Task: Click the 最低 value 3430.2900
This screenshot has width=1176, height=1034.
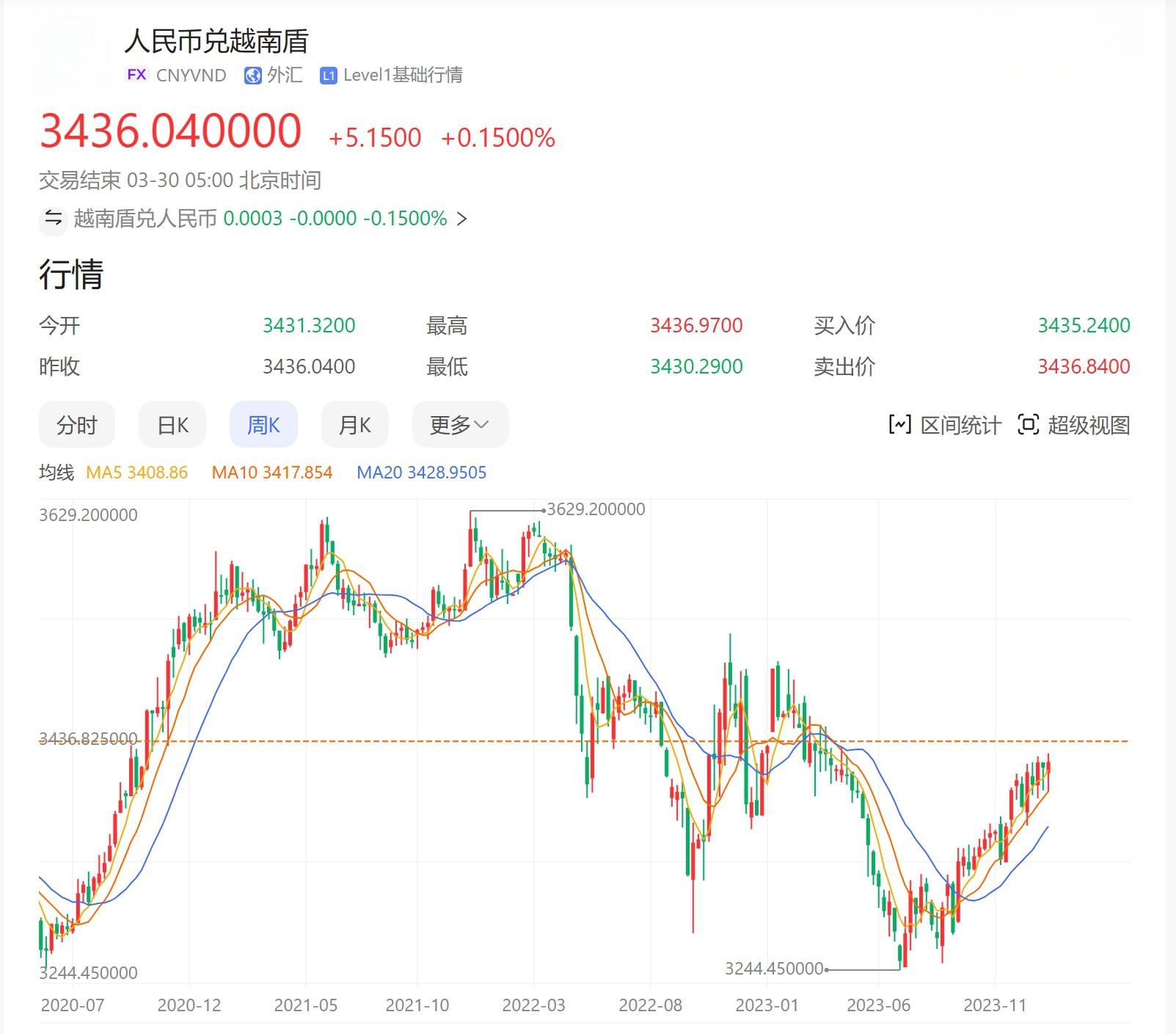Action: click(696, 366)
